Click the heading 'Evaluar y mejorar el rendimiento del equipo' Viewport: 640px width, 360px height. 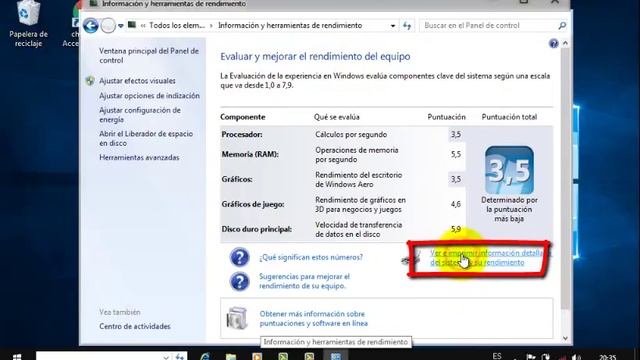coord(315,56)
